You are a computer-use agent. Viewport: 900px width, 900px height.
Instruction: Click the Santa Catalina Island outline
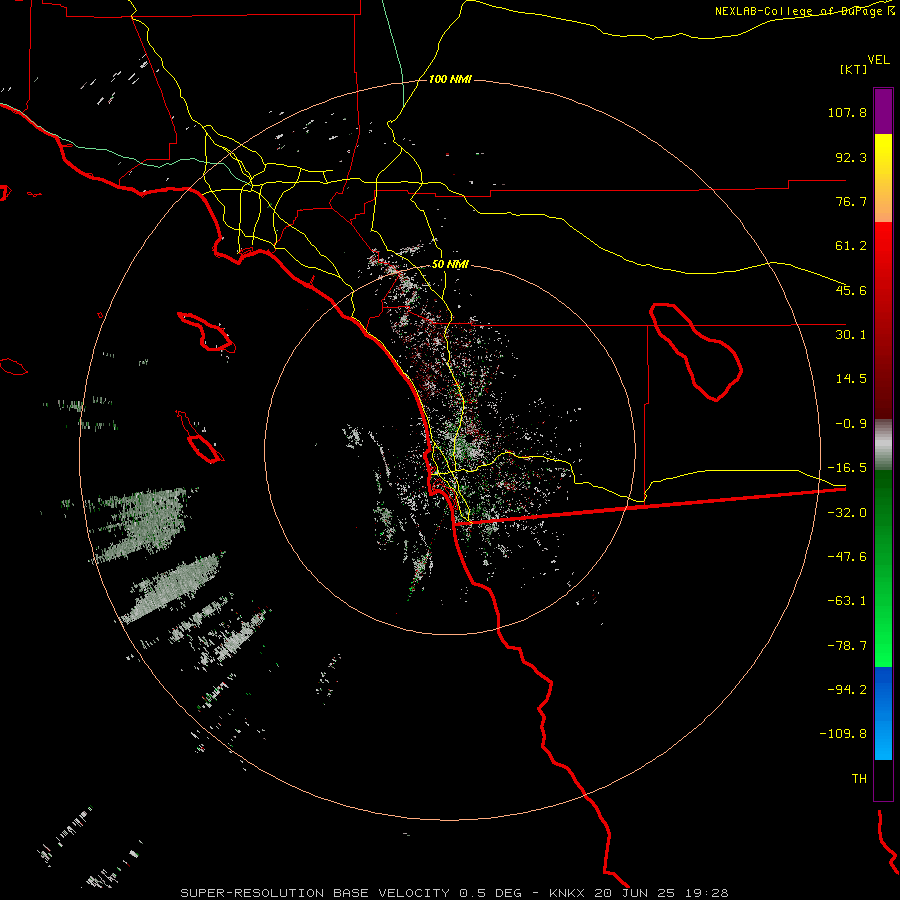tap(207, 332)
